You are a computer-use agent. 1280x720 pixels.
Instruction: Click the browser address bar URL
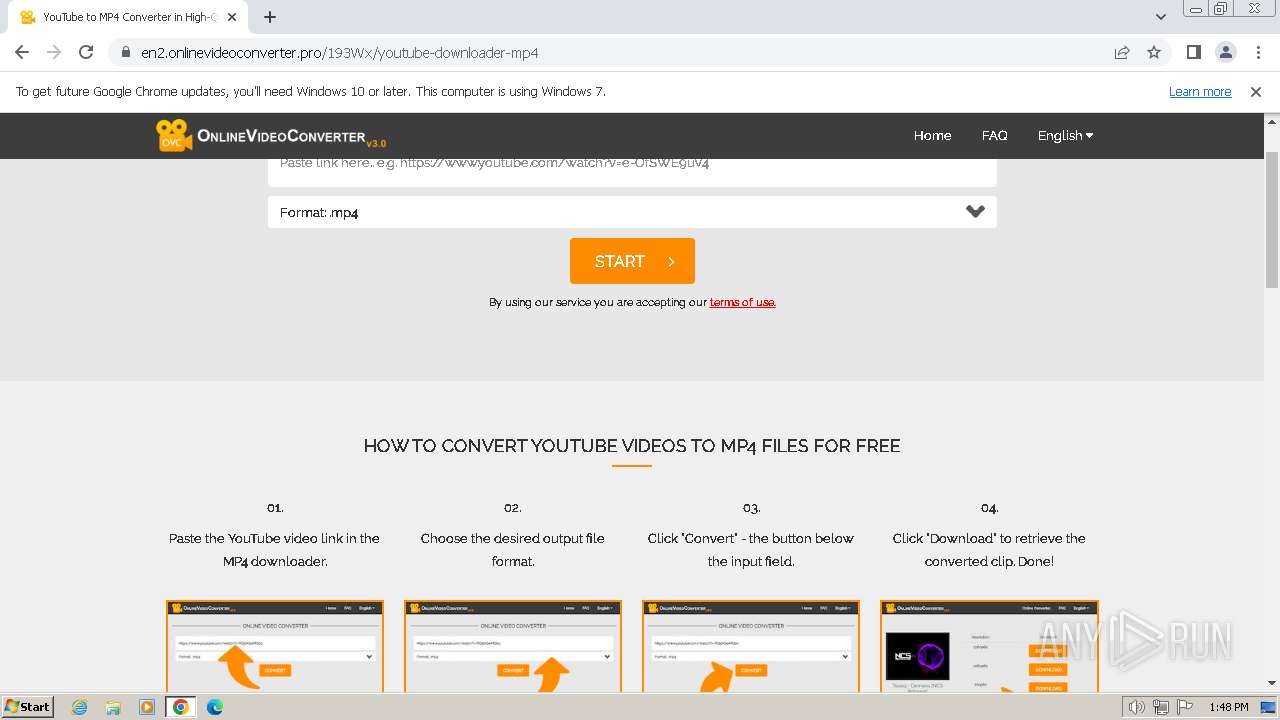(x=340, y=52)
